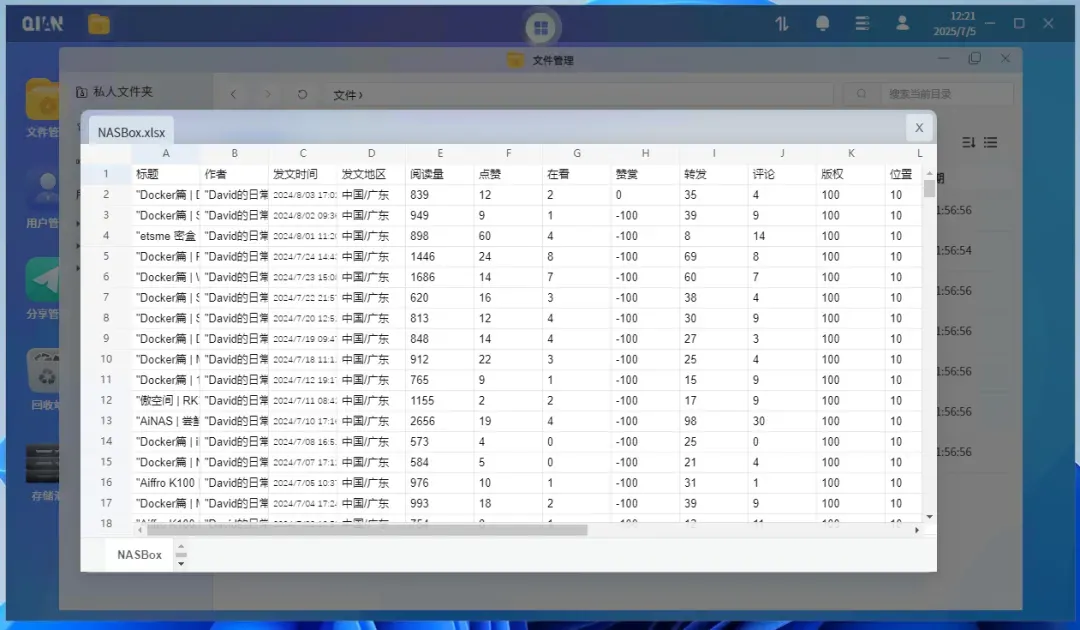Screen dimensions: 1080x630
Task: Click the 在看 header cell
Action: (x=577, y=174)
